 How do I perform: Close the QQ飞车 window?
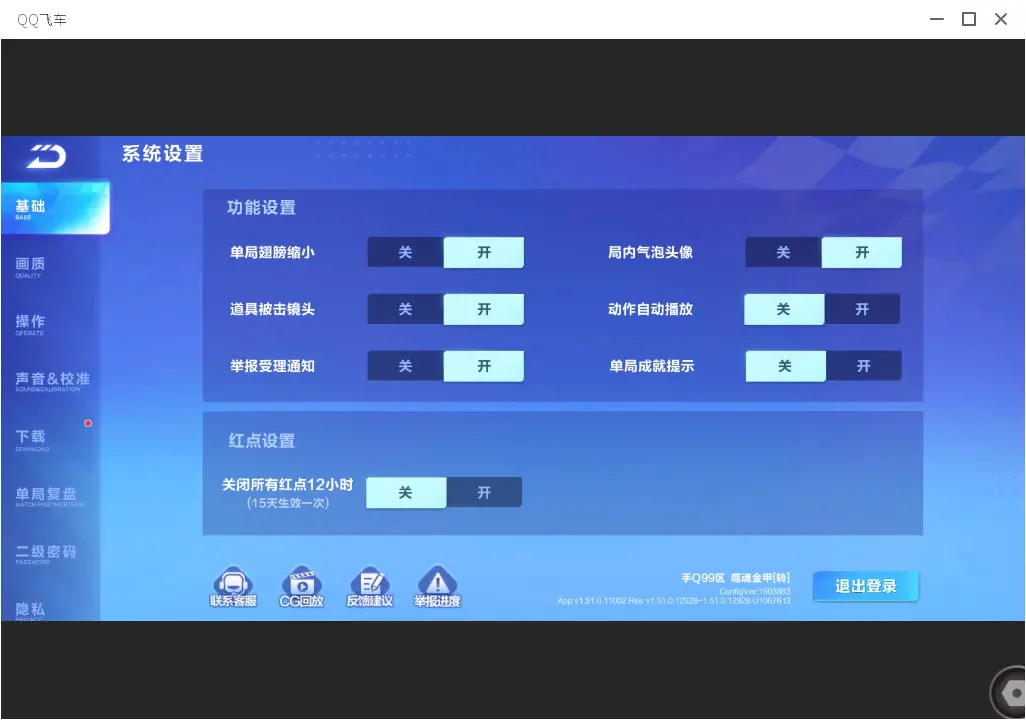point(1001,19)
